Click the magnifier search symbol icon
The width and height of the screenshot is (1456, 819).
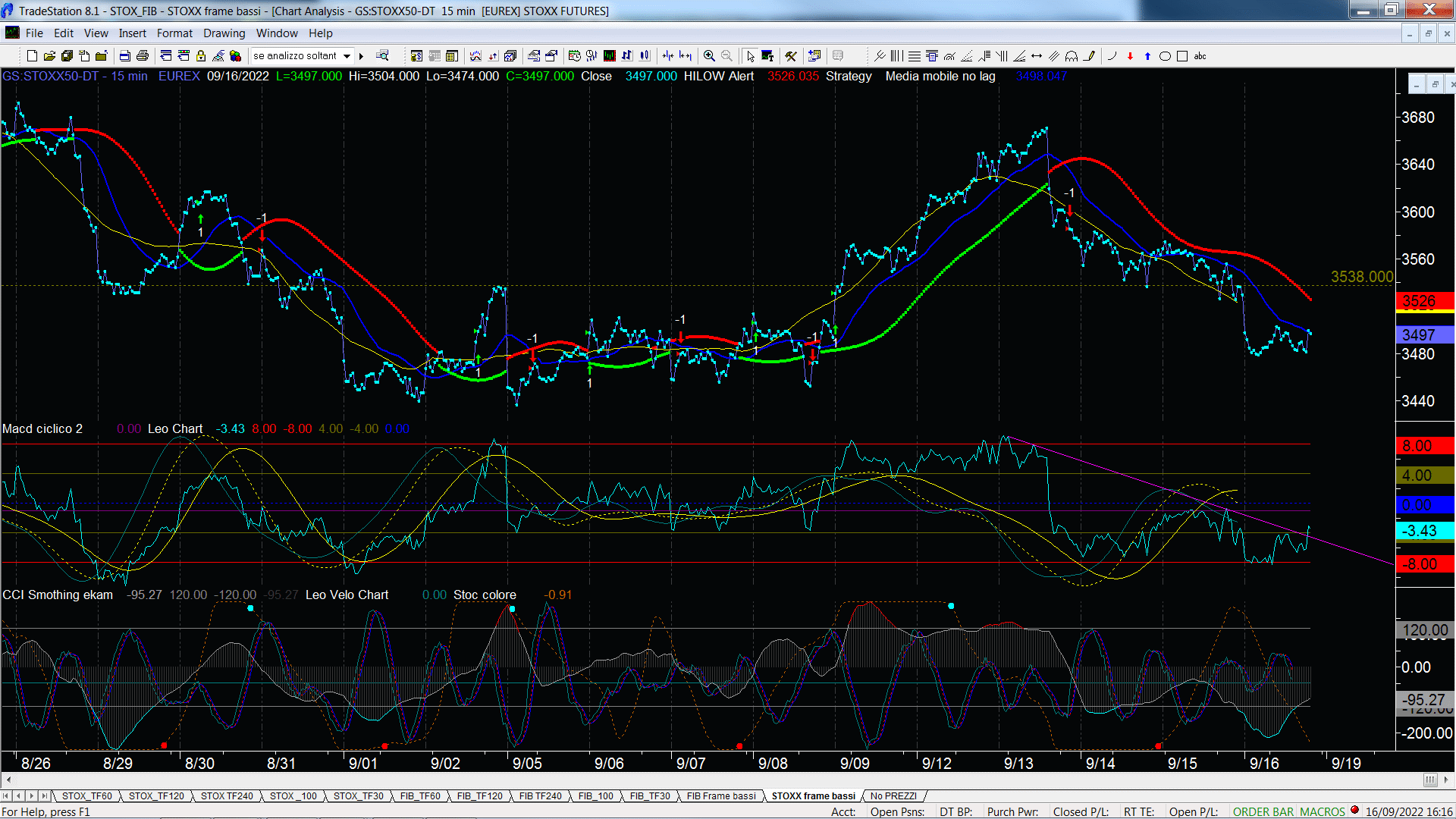[382, 56]
